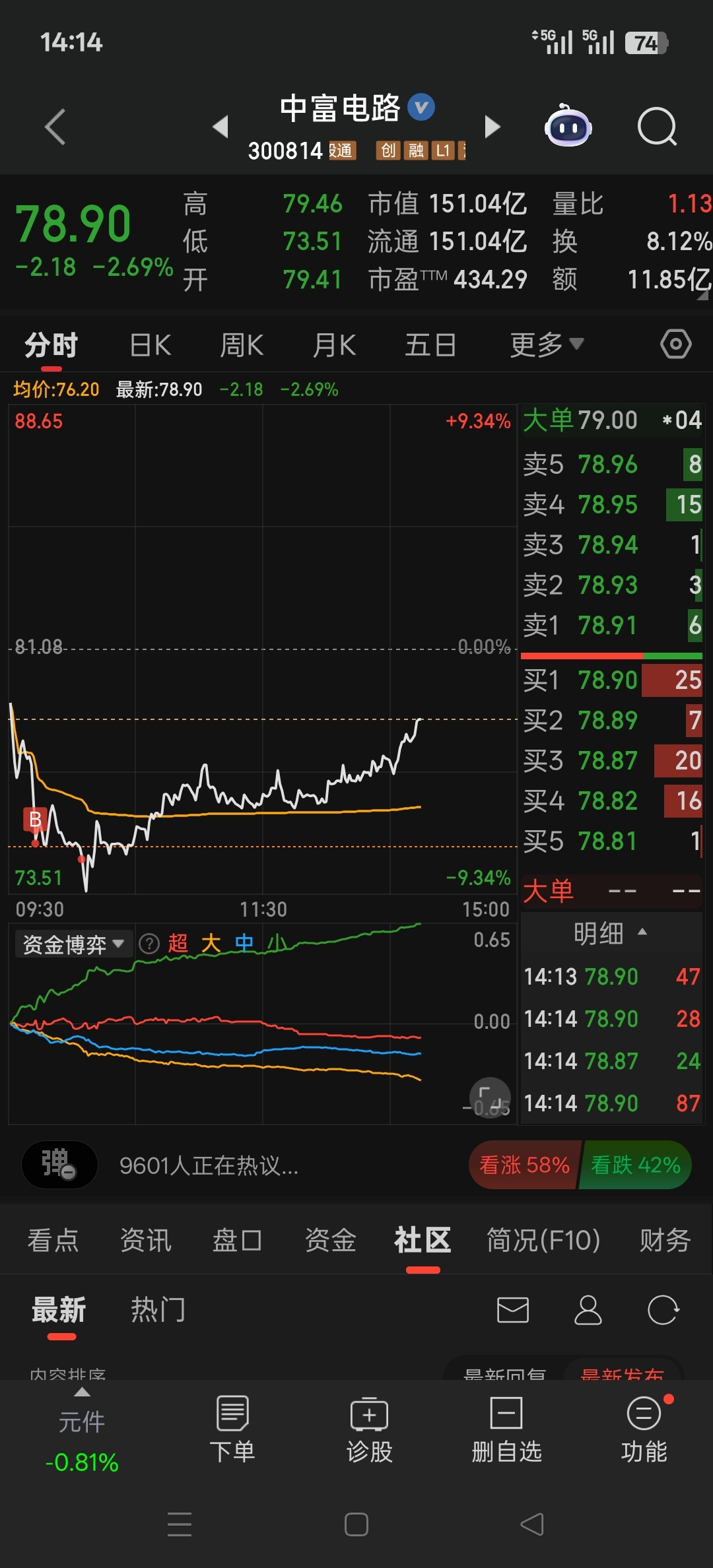Switch to 五日 chart
The height and width of the screenshot is (1568, 713).
(430, 344)
